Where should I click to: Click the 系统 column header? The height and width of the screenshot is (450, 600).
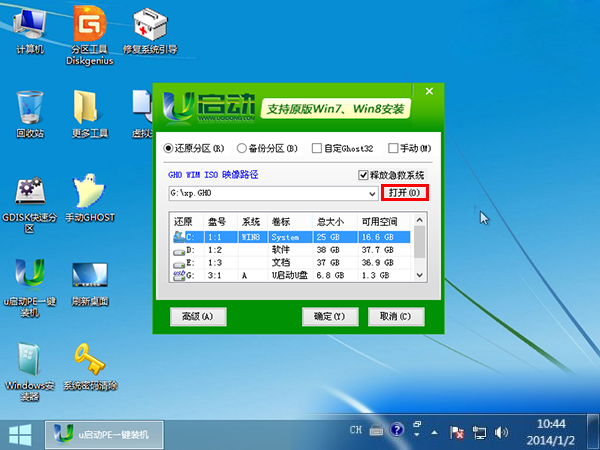251,222
